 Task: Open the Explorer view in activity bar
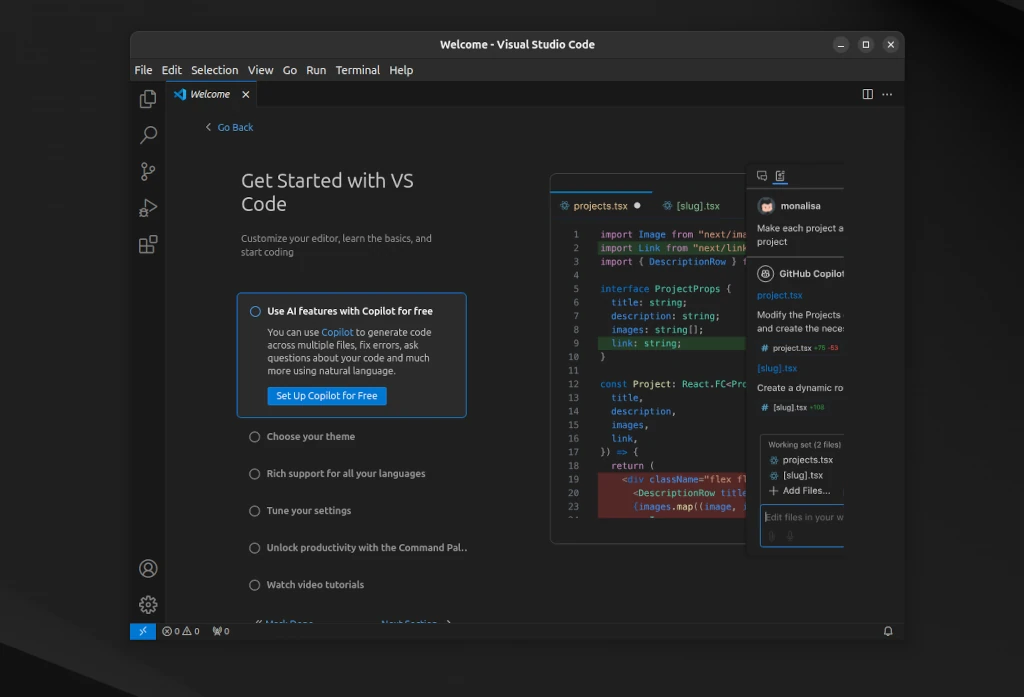pos(148,99)
